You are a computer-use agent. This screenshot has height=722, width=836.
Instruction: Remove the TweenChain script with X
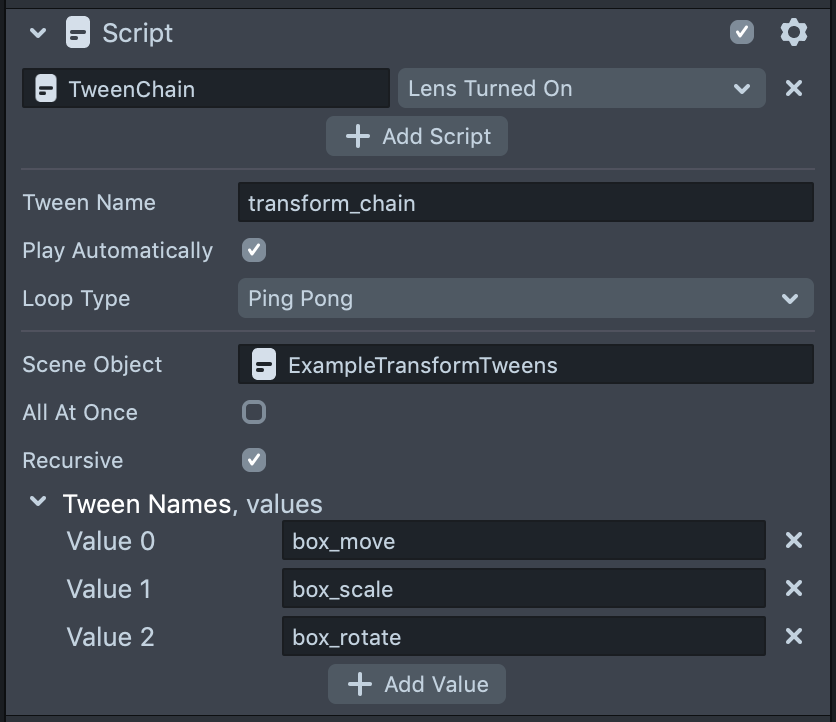(x=793, y=88)
